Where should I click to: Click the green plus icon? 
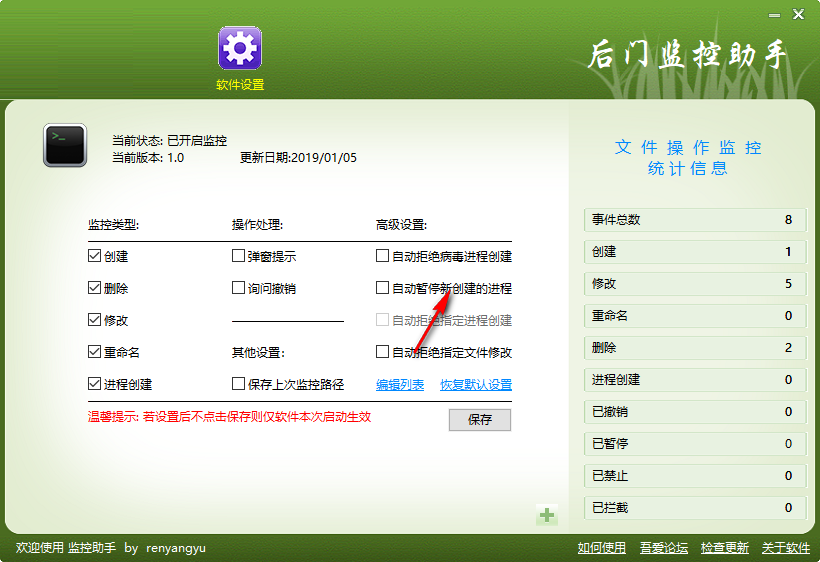click(547, 515)
